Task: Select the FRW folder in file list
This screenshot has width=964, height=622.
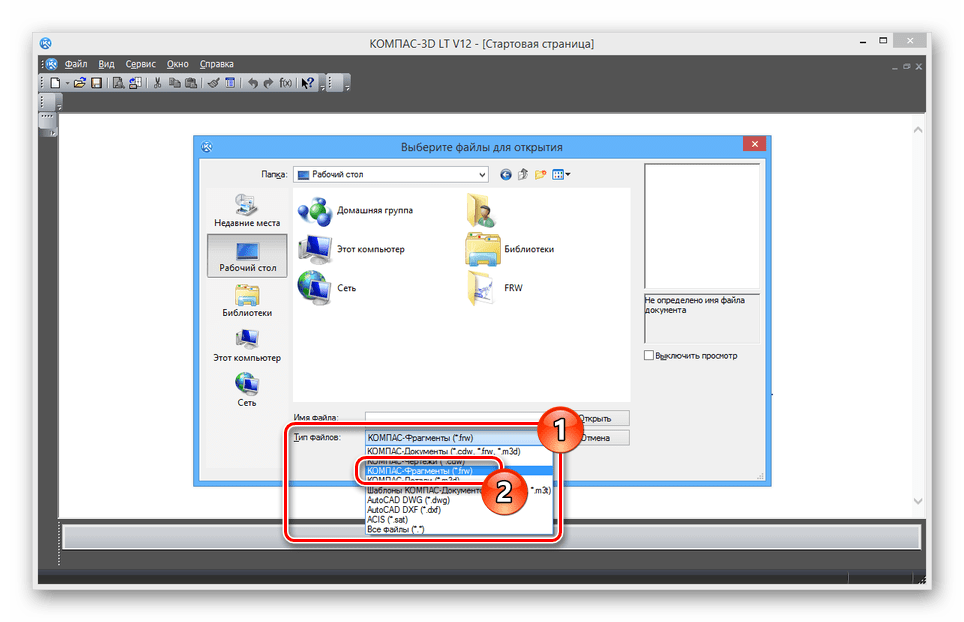Action: point(495,288)
